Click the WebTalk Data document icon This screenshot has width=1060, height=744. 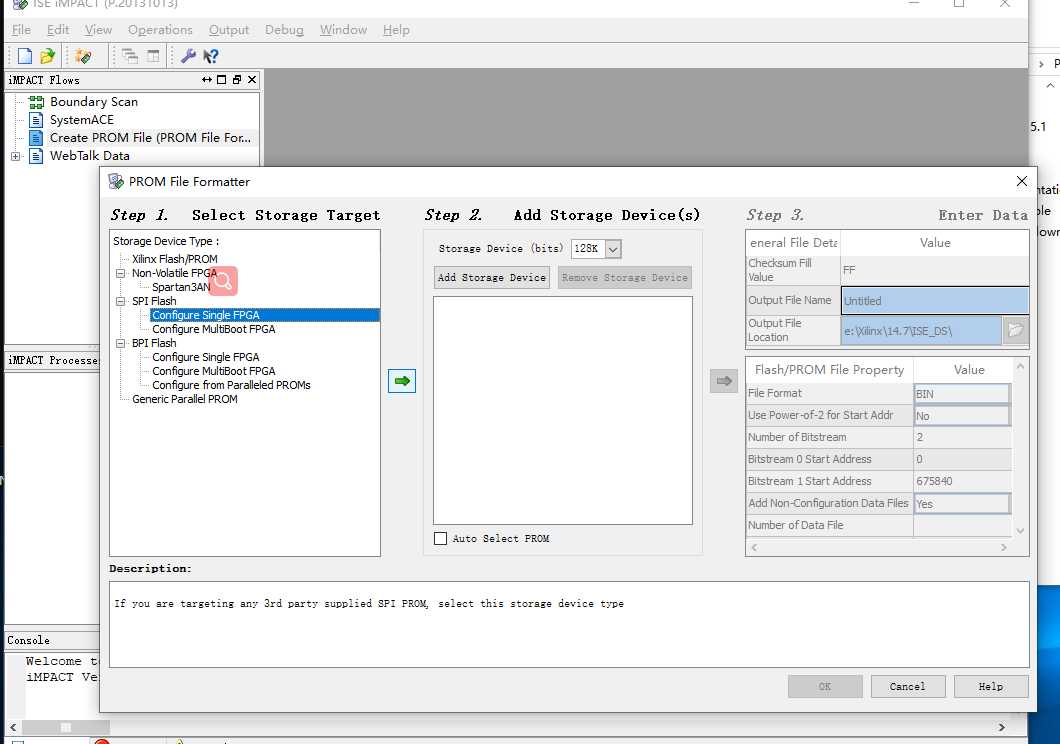(x=37, y=156)
